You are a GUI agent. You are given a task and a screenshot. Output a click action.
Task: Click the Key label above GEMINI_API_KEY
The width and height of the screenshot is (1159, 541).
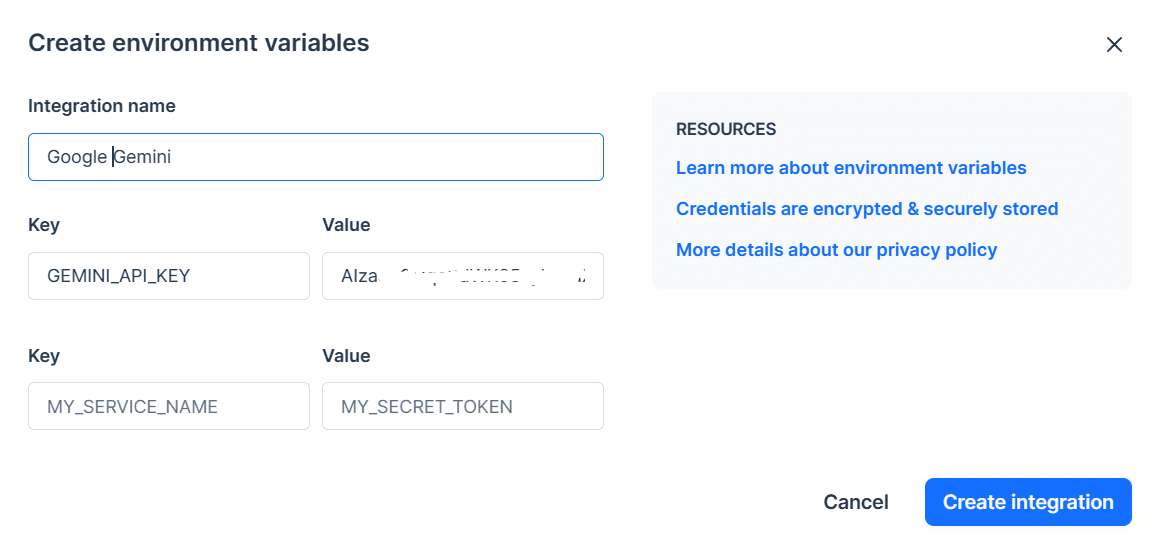[x=44, y=225]
